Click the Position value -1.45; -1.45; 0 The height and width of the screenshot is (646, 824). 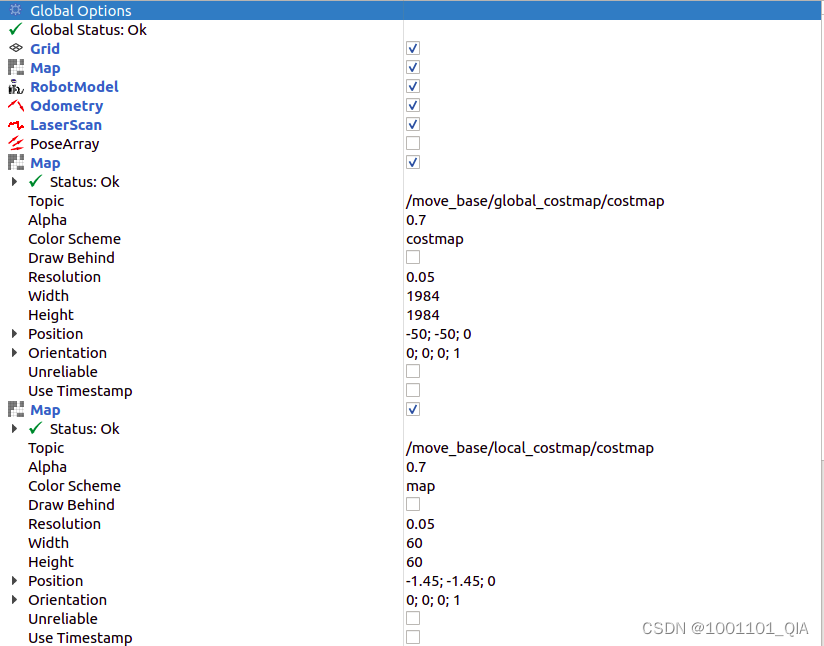(450, 581)
